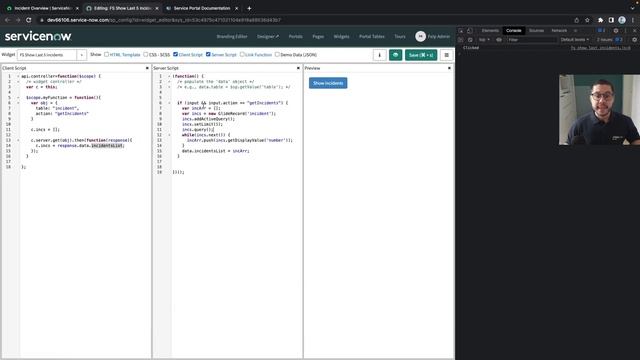
Task: Show more DevTools tabs chevron
Action: pyautogui.click(x=576, y=31)
